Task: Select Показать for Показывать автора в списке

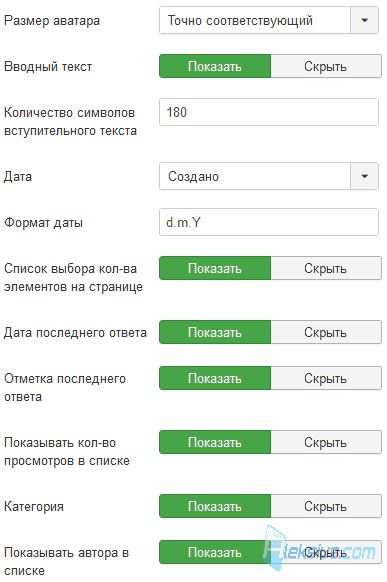Action: [215, 552]
